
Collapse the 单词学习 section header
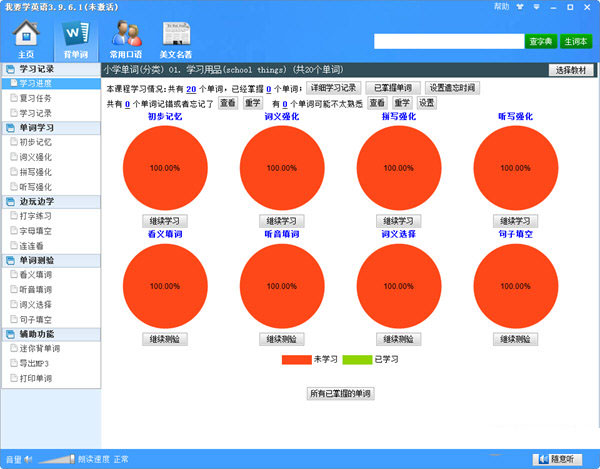click(x=51, y=128)
